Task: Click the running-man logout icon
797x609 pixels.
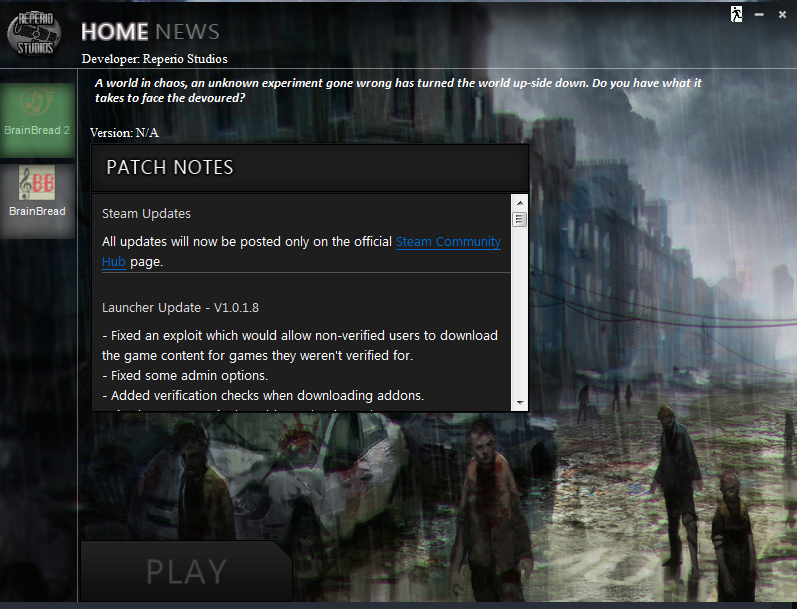Action: click(x=737, y=14)
